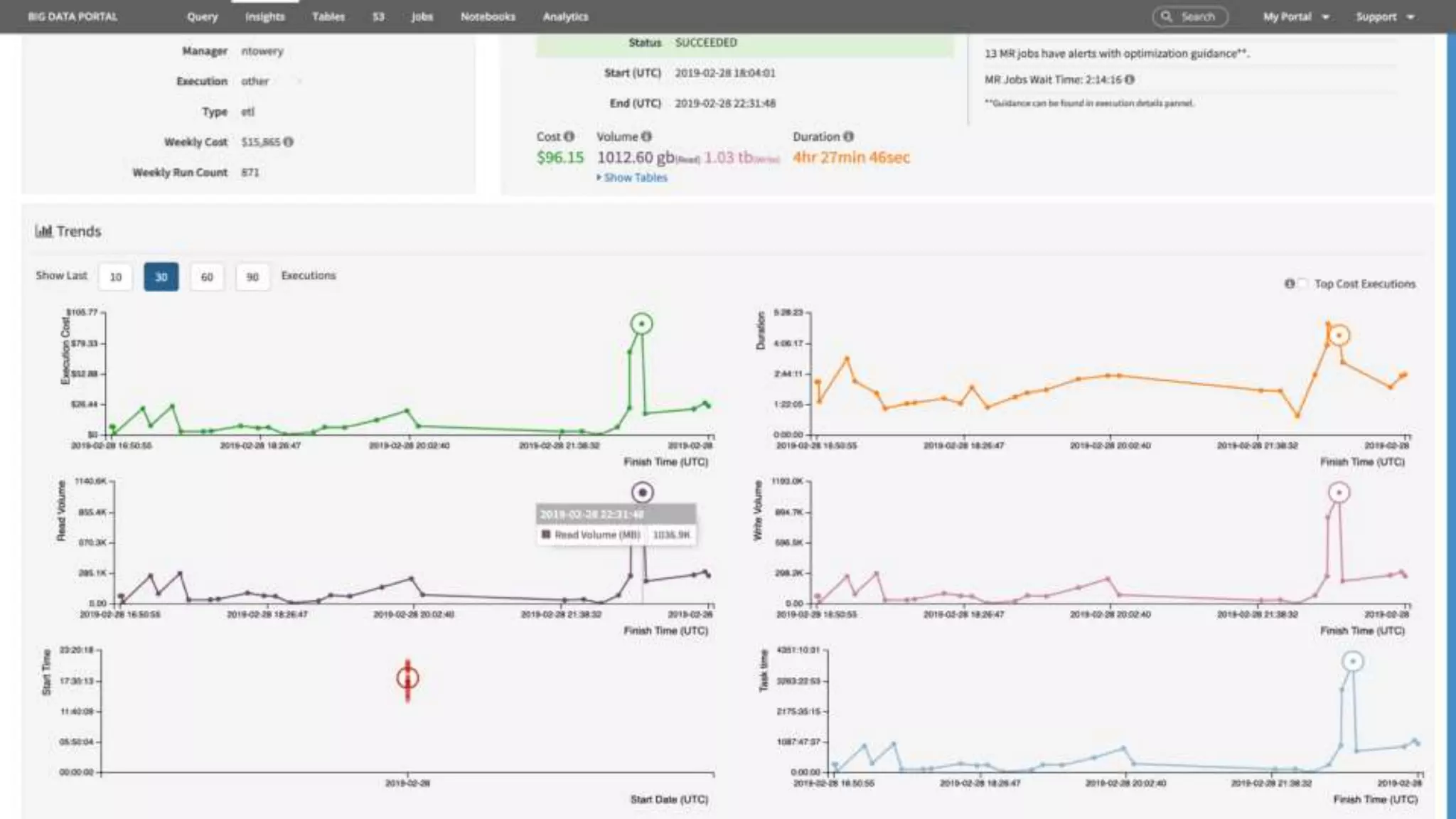The height and width of the screenshot is (819, 1456).
Task: Click the info icon beside Cost
Action: point(569,136)
